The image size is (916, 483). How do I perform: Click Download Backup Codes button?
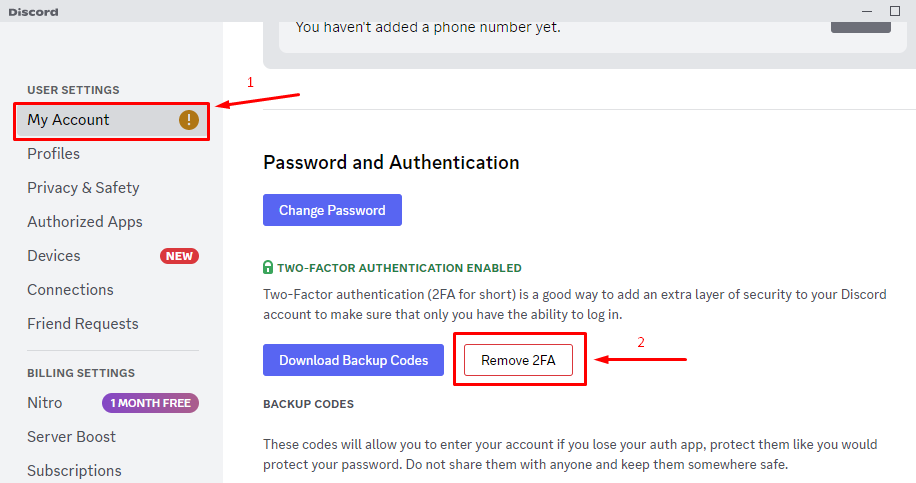353,360
